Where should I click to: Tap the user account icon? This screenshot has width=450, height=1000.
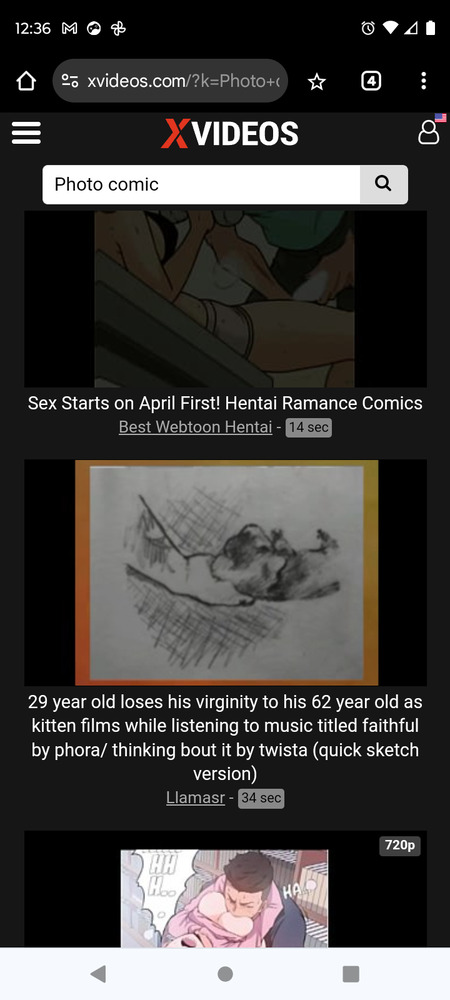pos(428,133)
